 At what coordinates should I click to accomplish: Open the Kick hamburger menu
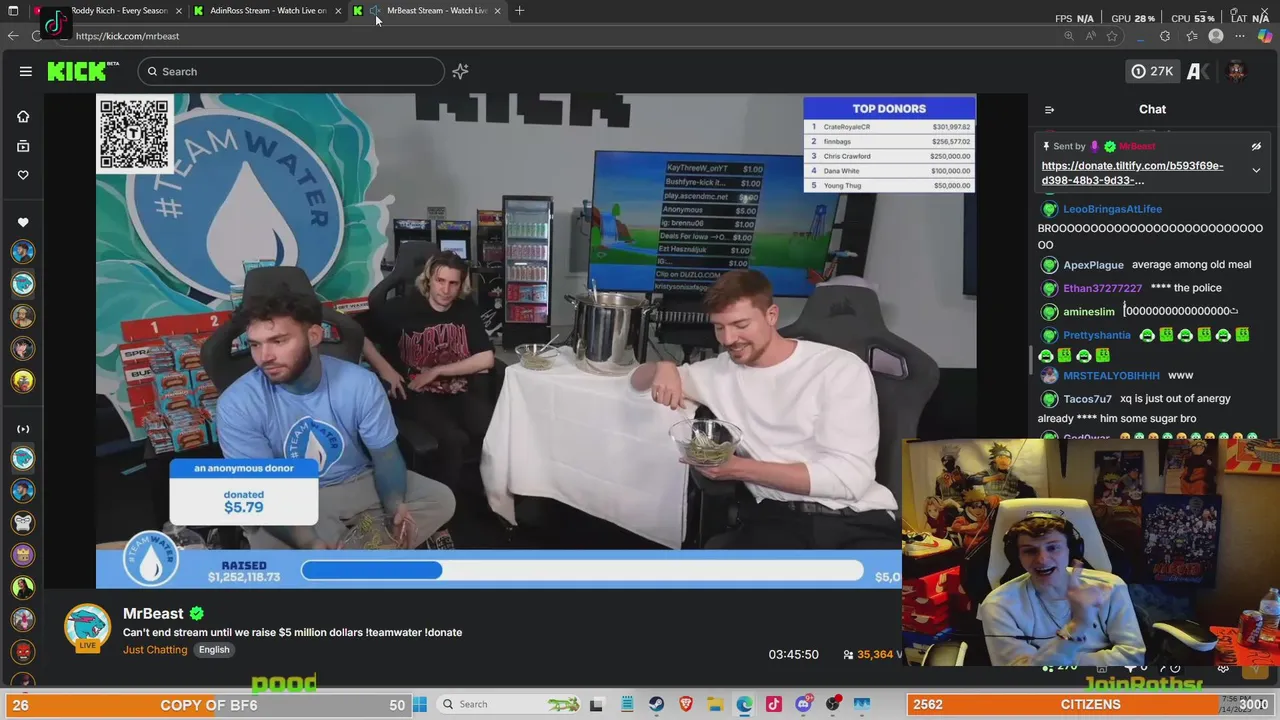26,71
